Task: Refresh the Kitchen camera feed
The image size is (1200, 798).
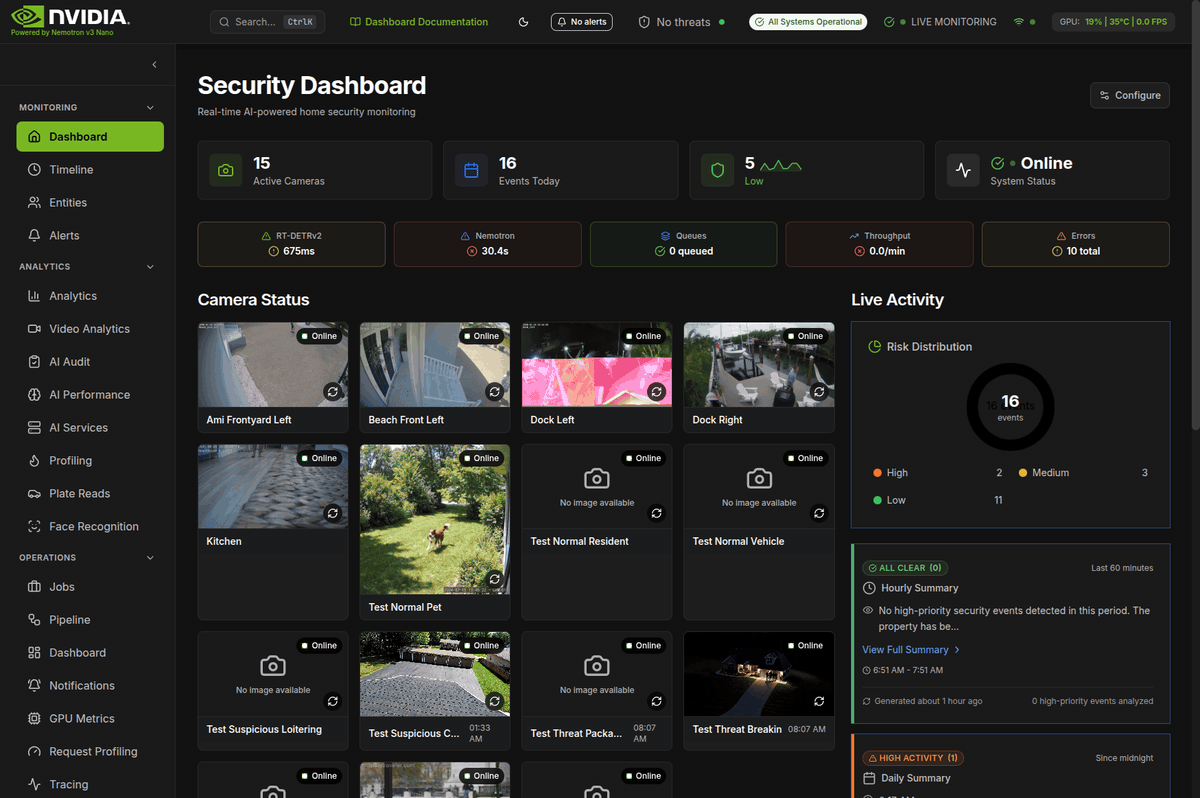Action: click(x=333, y=513)
